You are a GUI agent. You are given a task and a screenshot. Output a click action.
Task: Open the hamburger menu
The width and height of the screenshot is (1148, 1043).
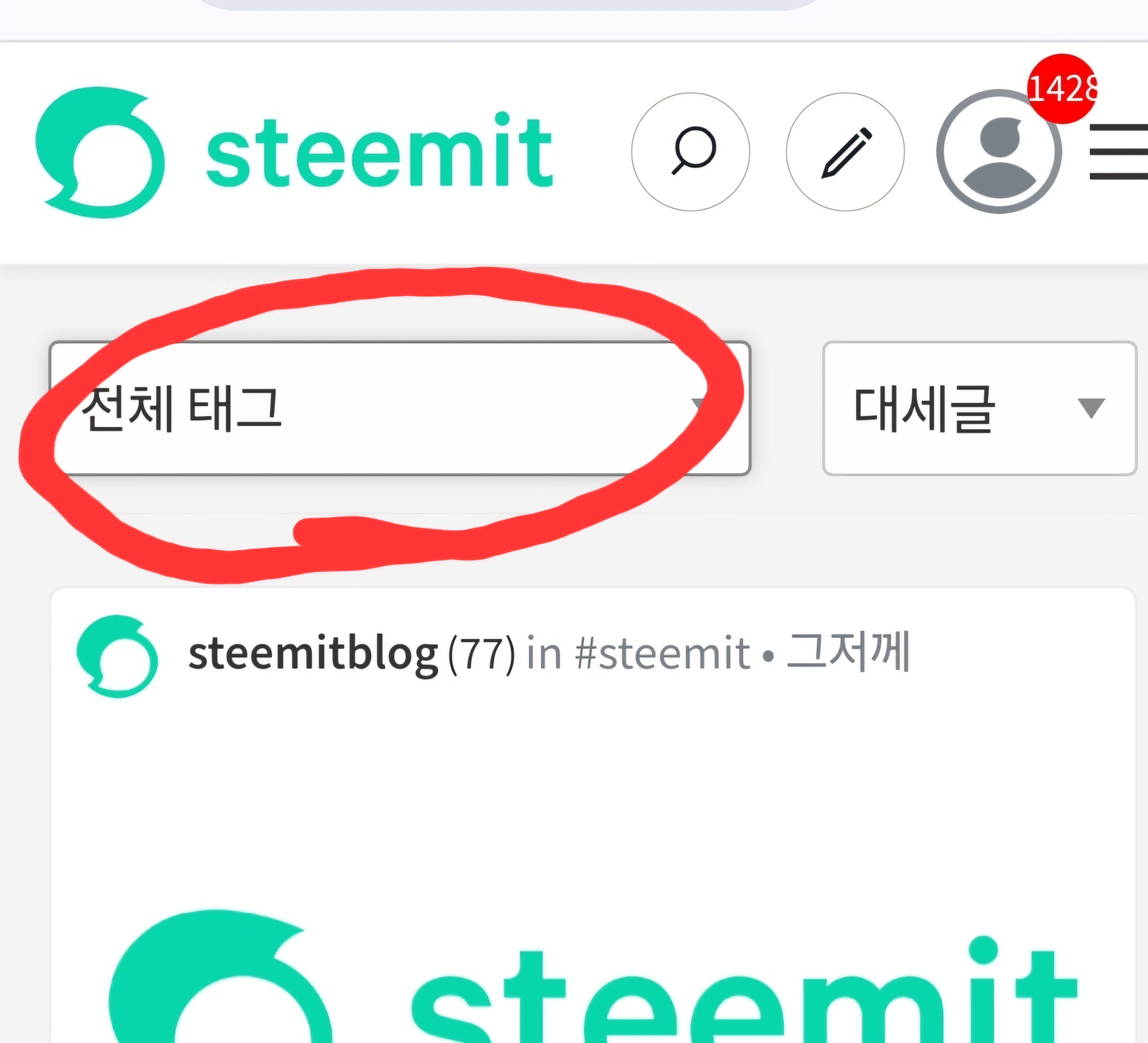[x=1118, y=152]
